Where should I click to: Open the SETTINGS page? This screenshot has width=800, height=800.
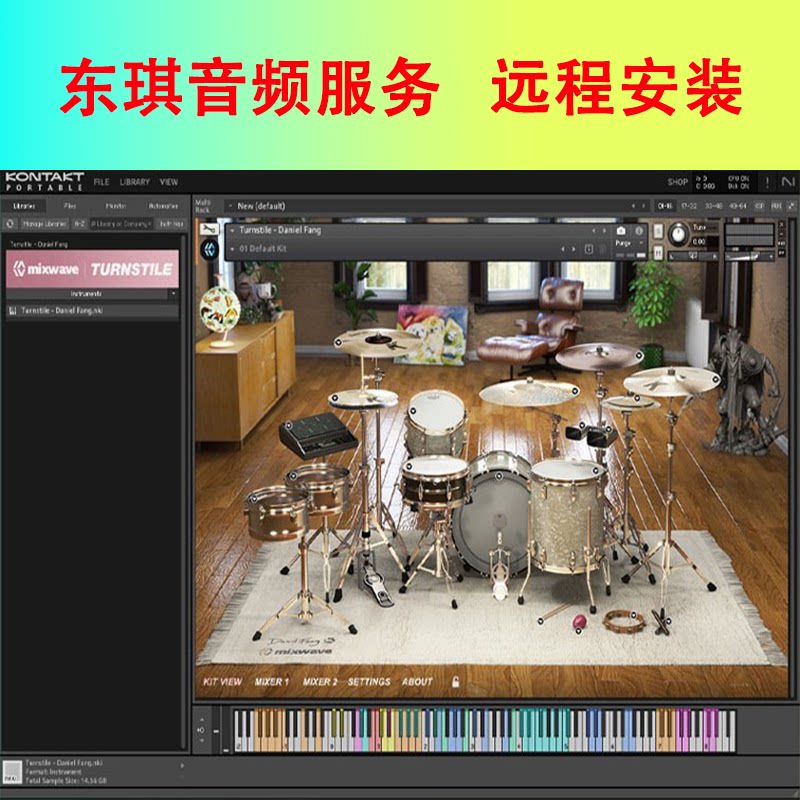pyautogui.click(x=369, y=682)
